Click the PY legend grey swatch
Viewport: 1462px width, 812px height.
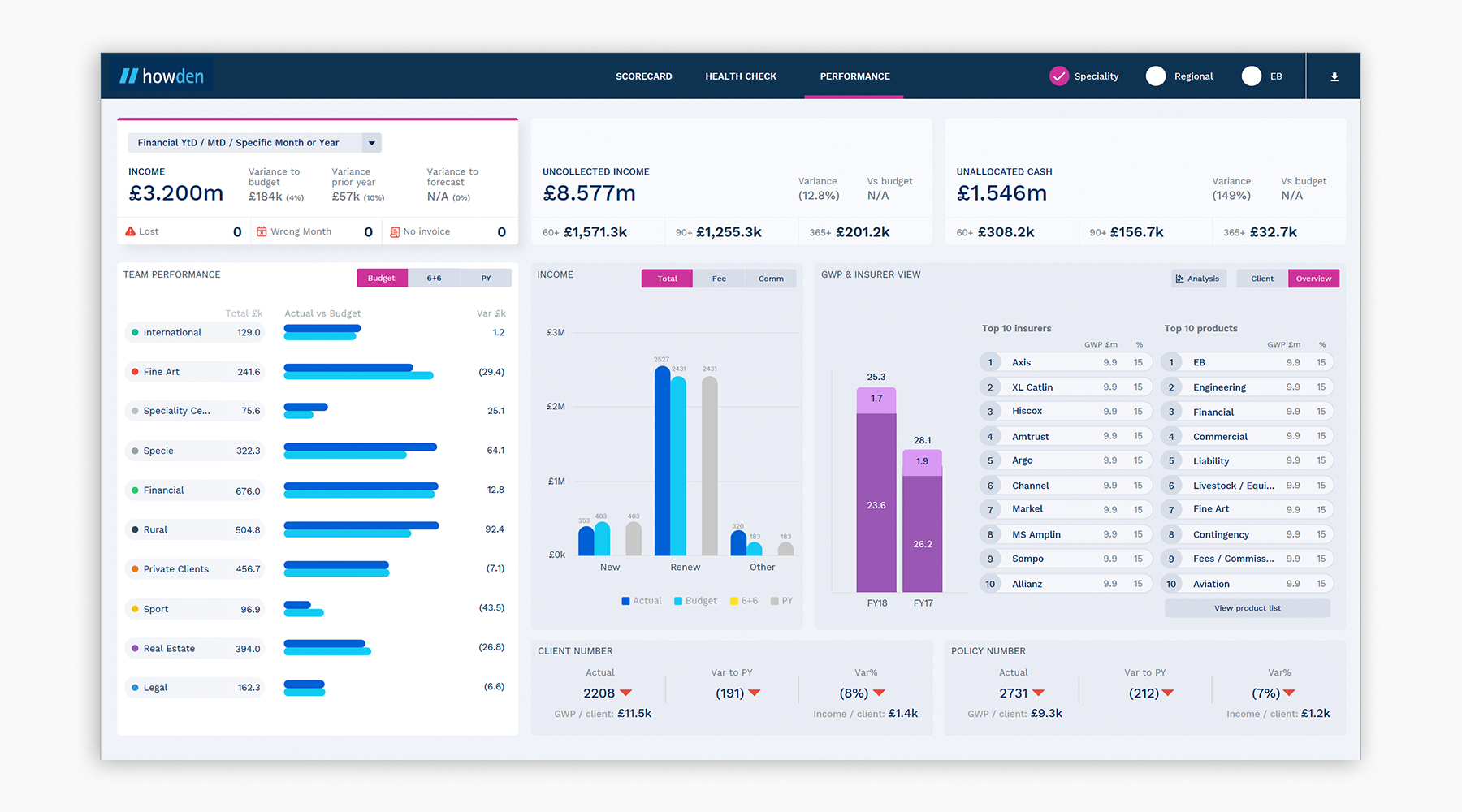coord(775,601)
